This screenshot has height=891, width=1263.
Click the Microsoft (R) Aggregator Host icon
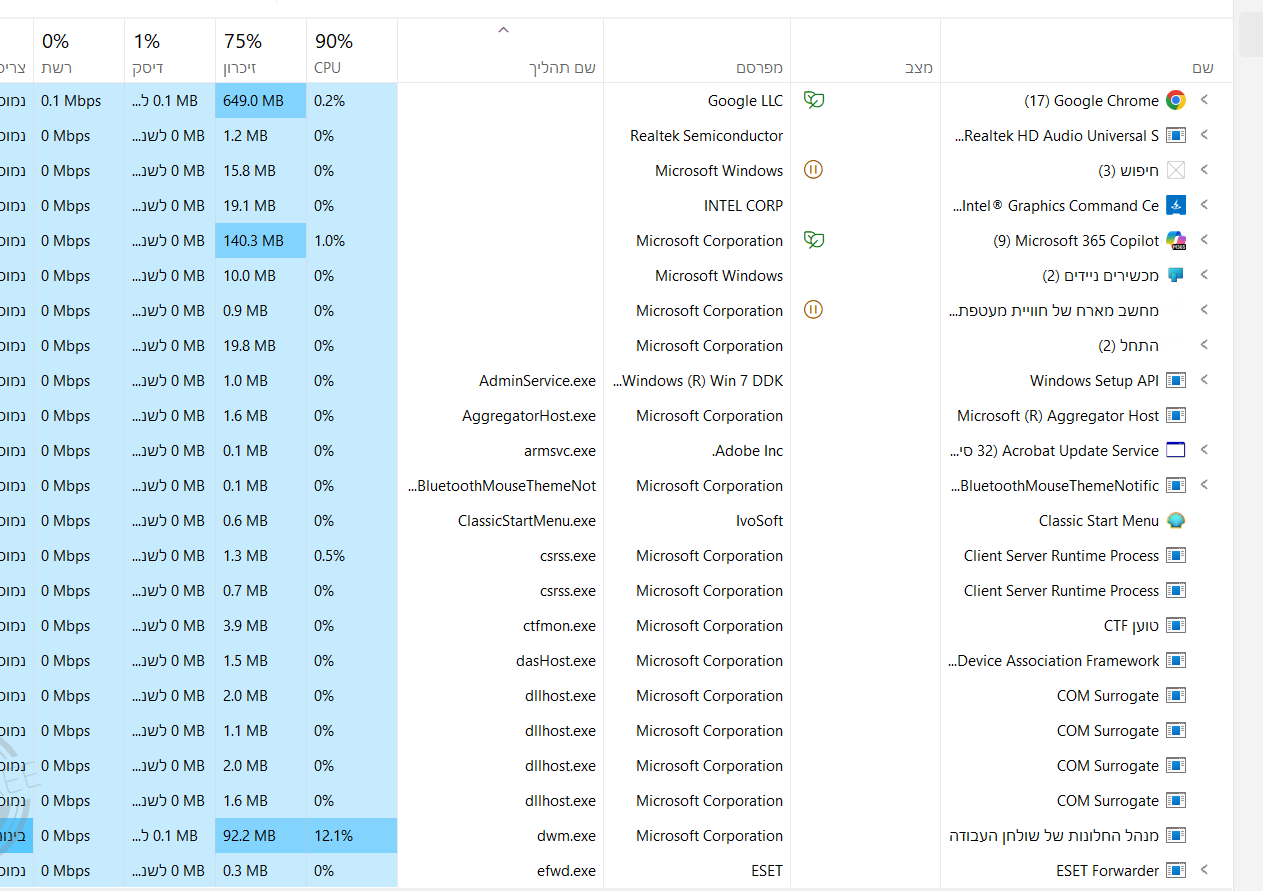[1176, 415]
